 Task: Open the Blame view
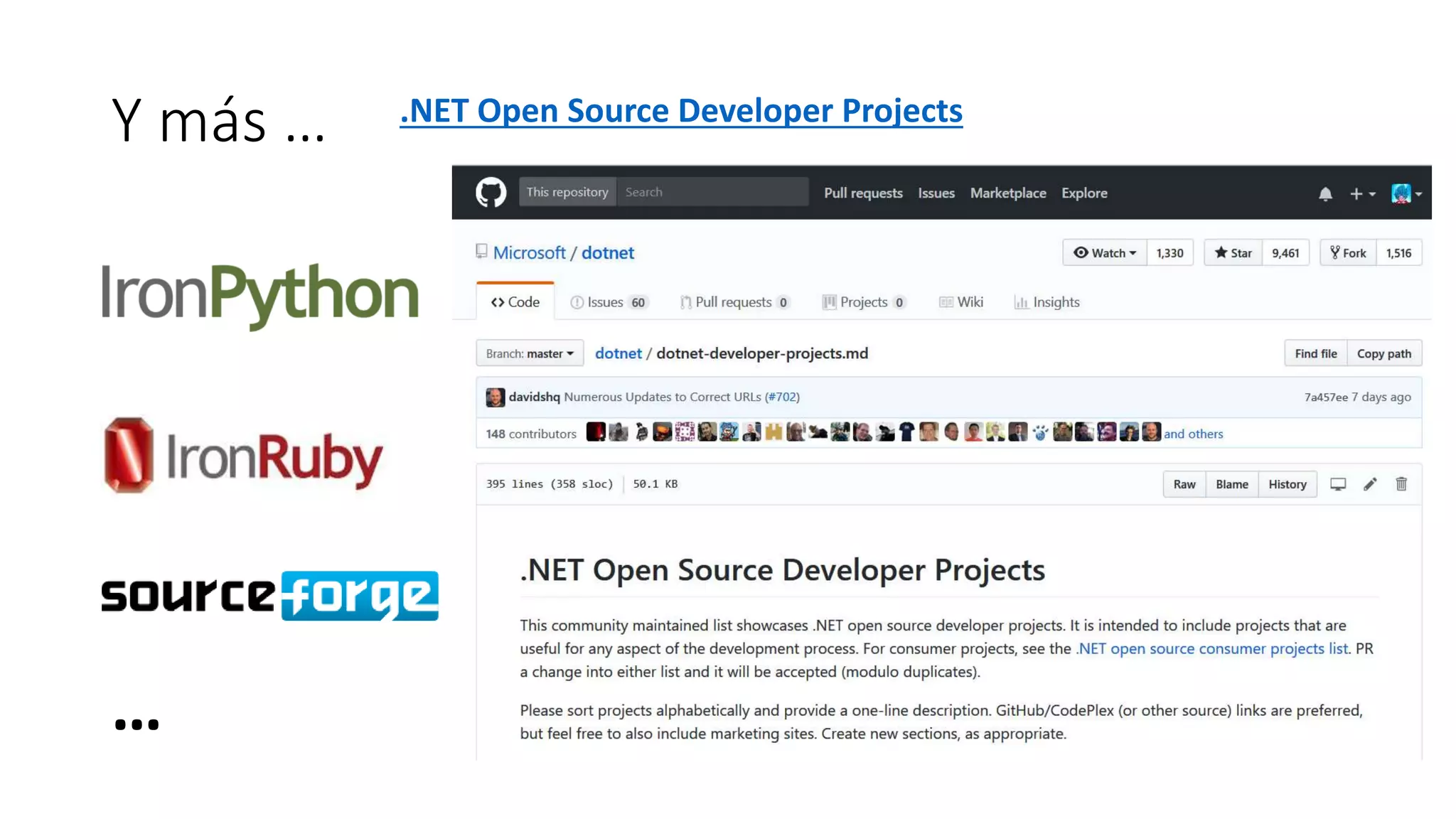click(x=1232, y=484)
